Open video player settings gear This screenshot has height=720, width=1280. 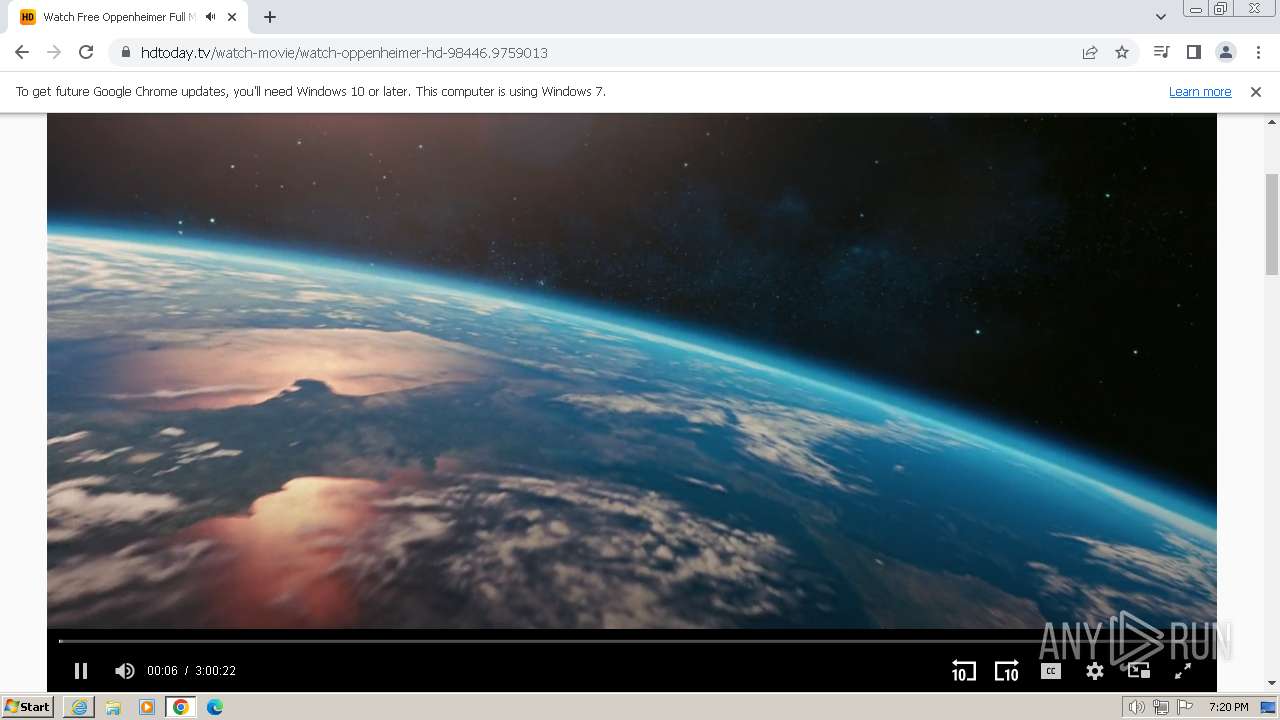(x=1095, y=671)
